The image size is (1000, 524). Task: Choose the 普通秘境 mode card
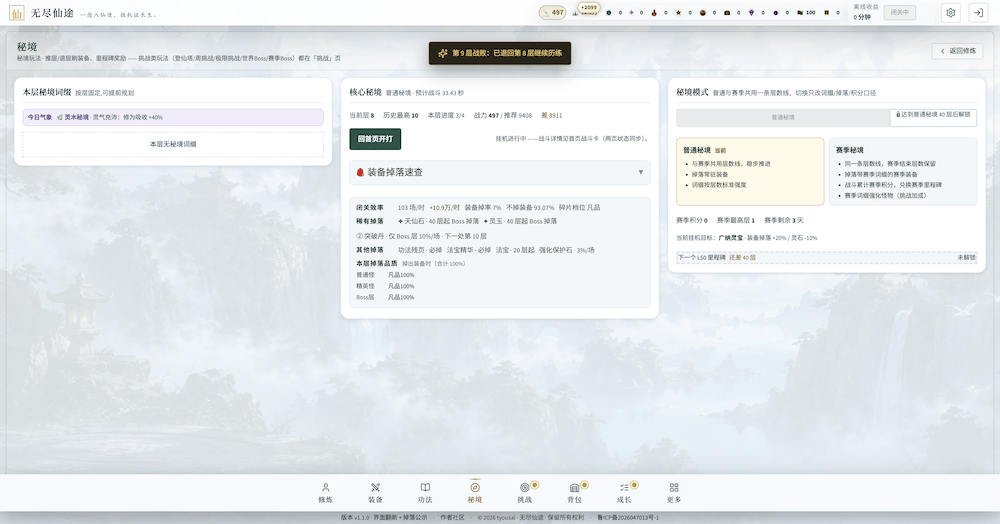coord(750,171)
